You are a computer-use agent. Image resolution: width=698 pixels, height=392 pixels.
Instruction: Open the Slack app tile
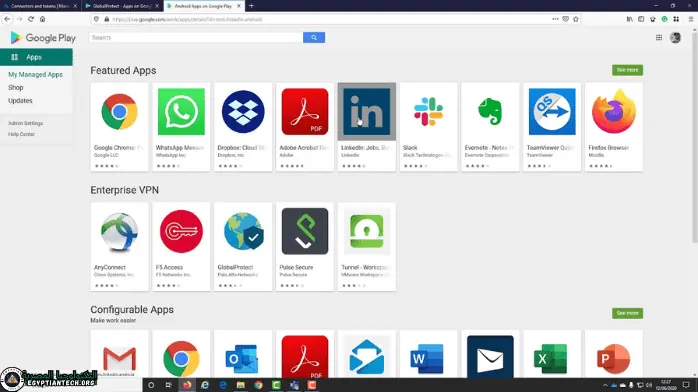[428, 127]
